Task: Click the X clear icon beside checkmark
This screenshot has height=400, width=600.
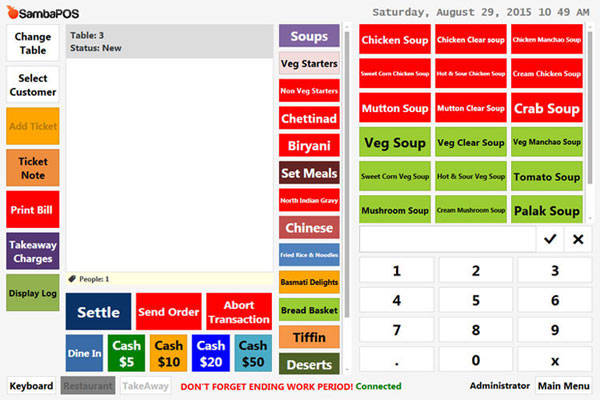Action: (x=577, y=239)
